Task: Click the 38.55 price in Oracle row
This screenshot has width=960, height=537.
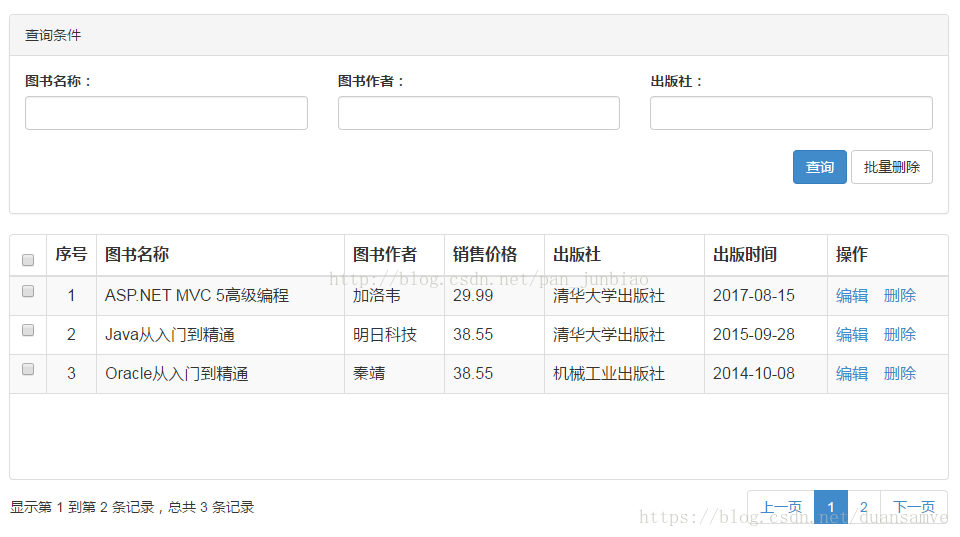Action: click(x=473, y=374)
